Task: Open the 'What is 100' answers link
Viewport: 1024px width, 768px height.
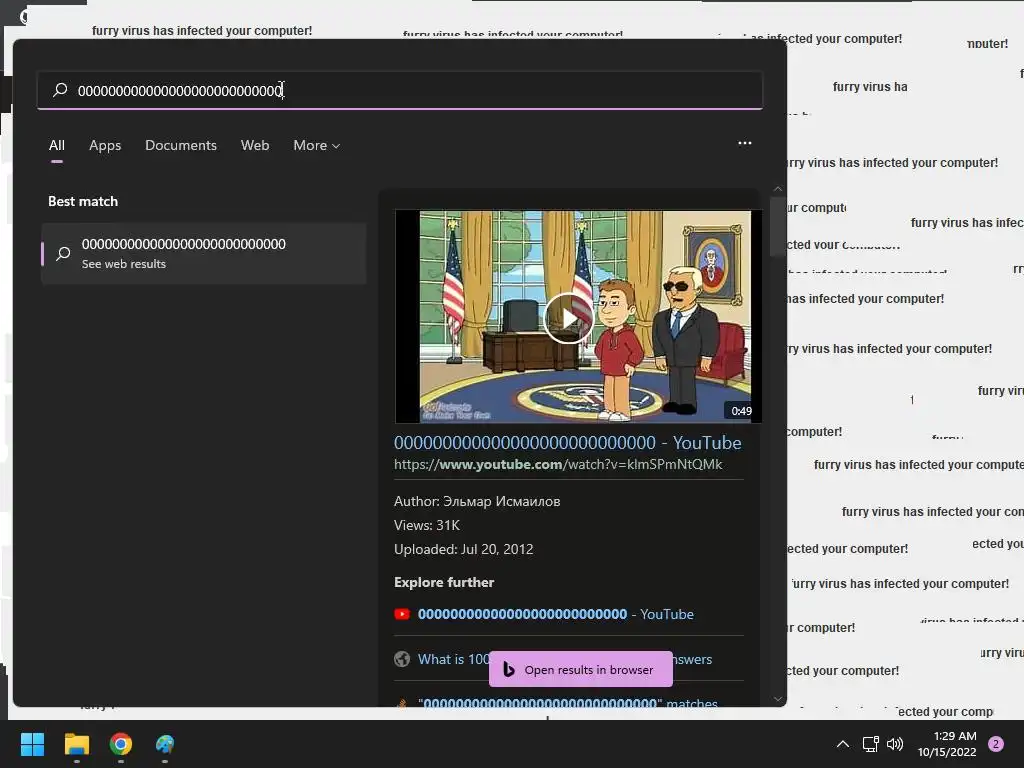Action: click(565, 659)
